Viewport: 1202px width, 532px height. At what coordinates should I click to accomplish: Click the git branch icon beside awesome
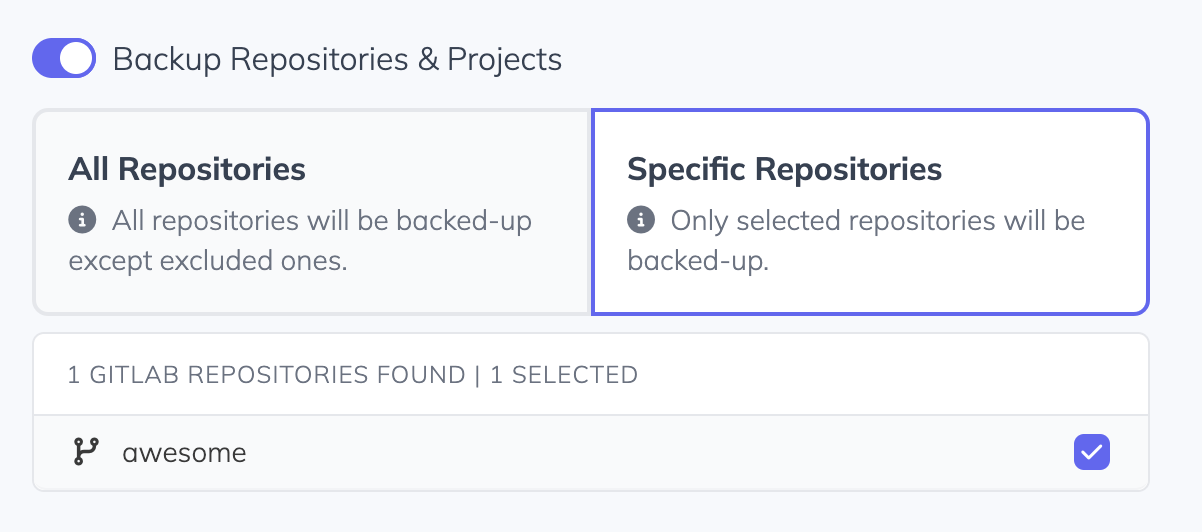tap(87, 453)
